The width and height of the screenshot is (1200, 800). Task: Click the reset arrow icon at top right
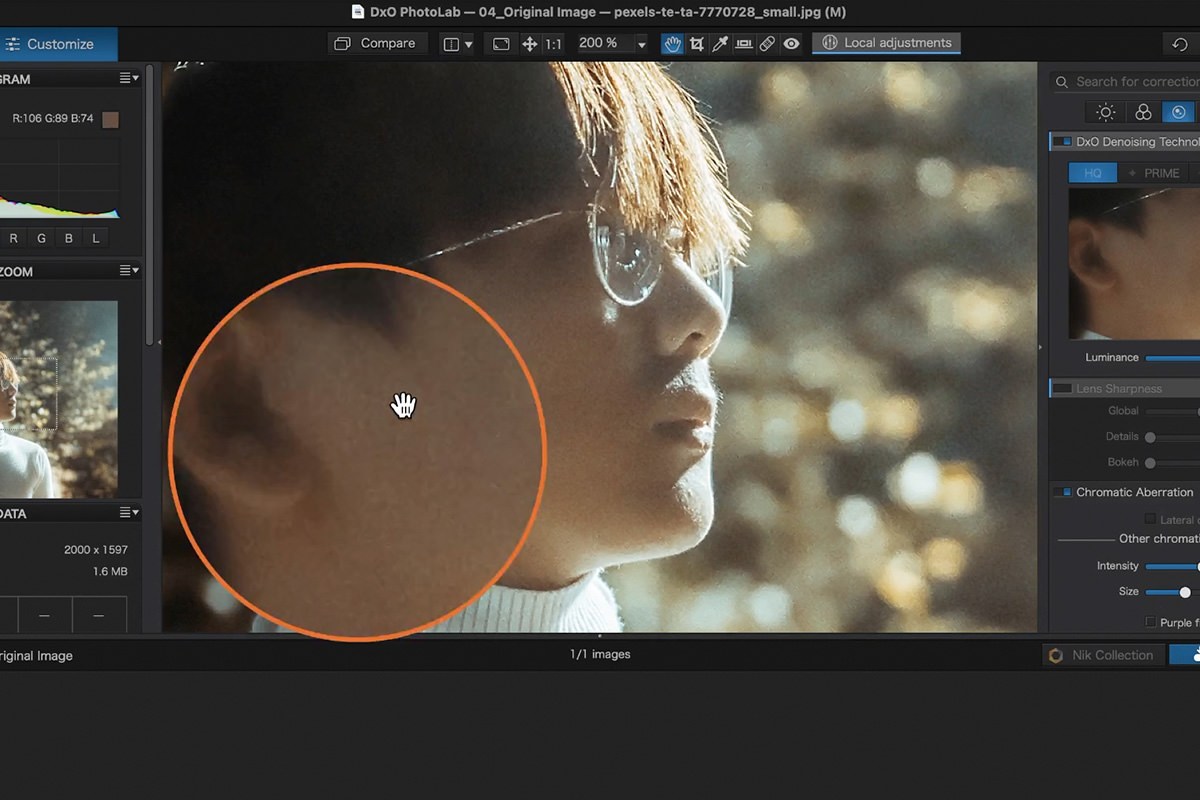pos(1180,44)
